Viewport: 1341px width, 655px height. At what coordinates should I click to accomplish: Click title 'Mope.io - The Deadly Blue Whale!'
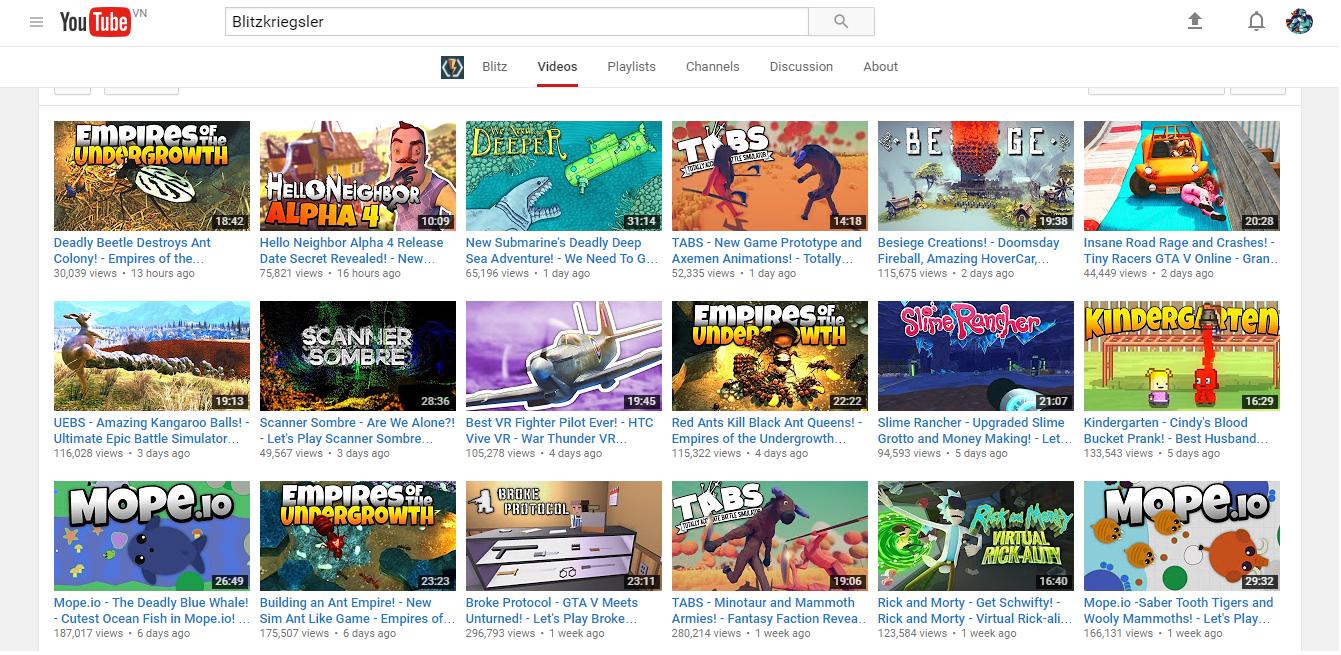(151, 610)
